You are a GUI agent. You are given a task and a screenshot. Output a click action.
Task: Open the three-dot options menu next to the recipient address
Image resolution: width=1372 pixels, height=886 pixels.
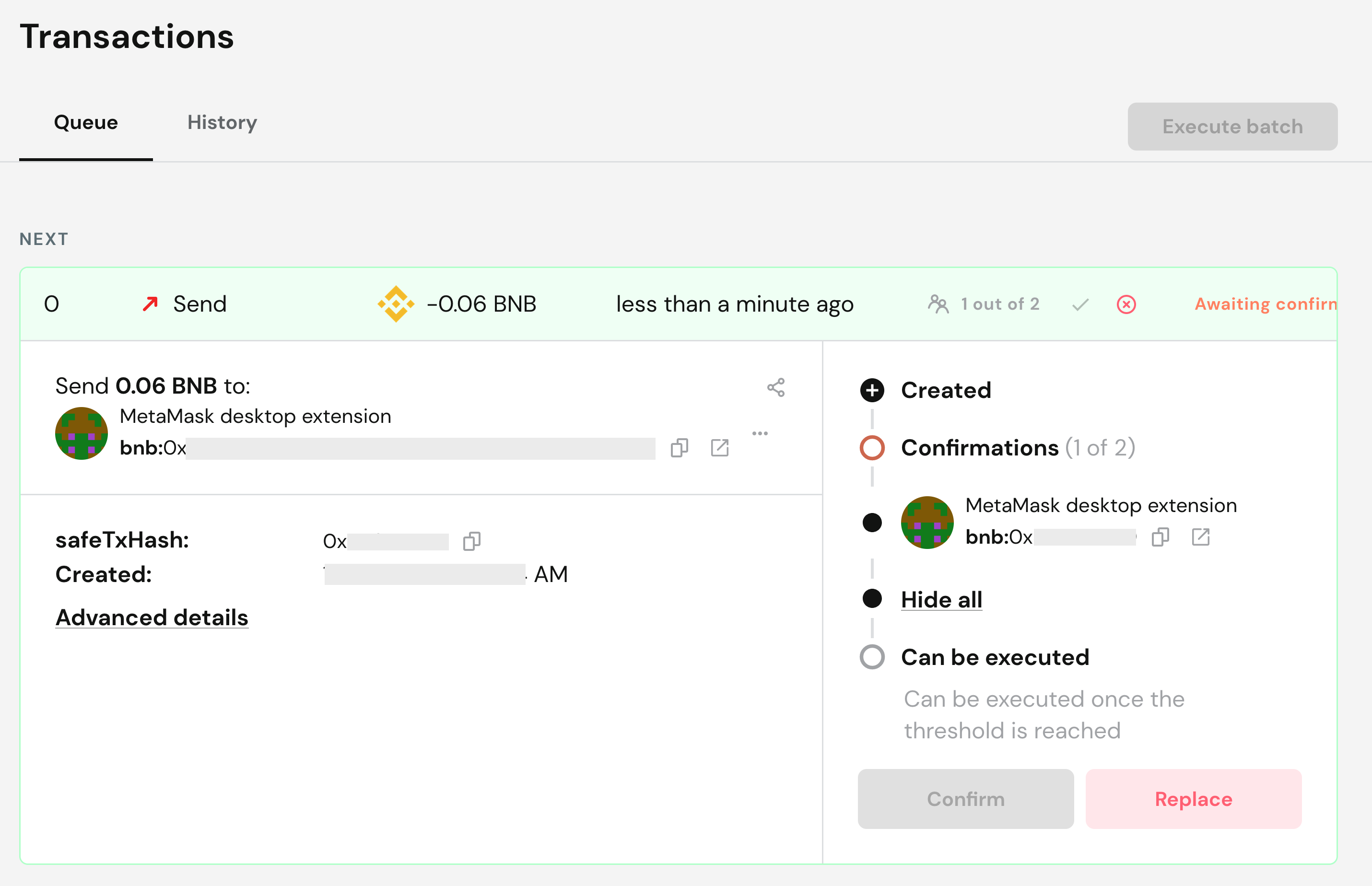coord(760,433)
